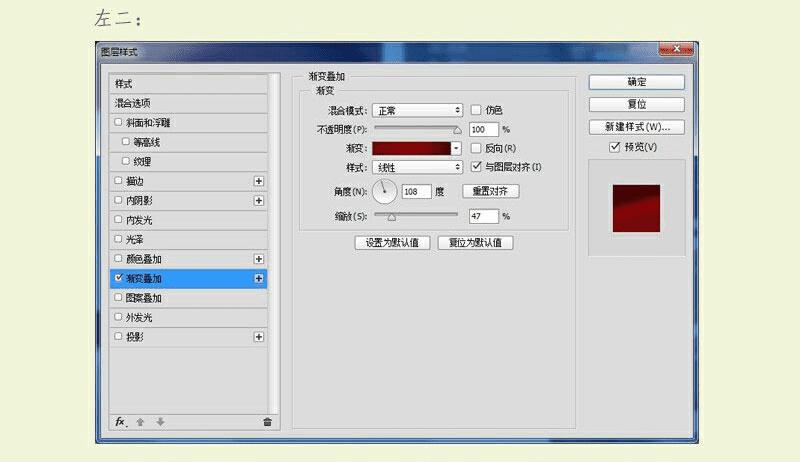Open the 混合模式 dropdown set to 正常

click(417, 110)
